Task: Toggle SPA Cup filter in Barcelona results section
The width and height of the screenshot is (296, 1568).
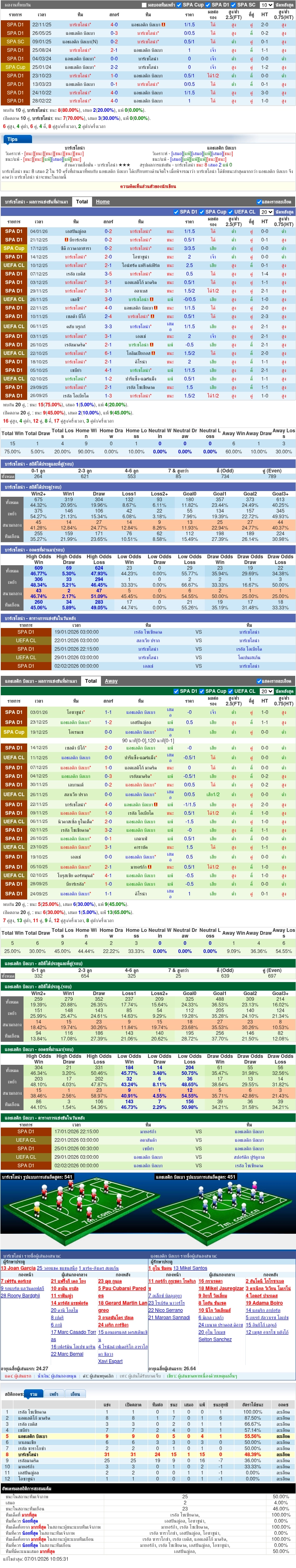Action: tap(203, 212)
